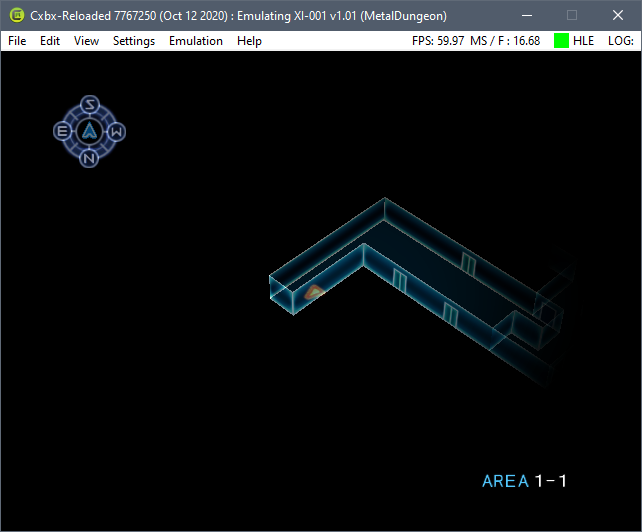
Task: Click the disabled maximize button
Action: coord(572,16)
